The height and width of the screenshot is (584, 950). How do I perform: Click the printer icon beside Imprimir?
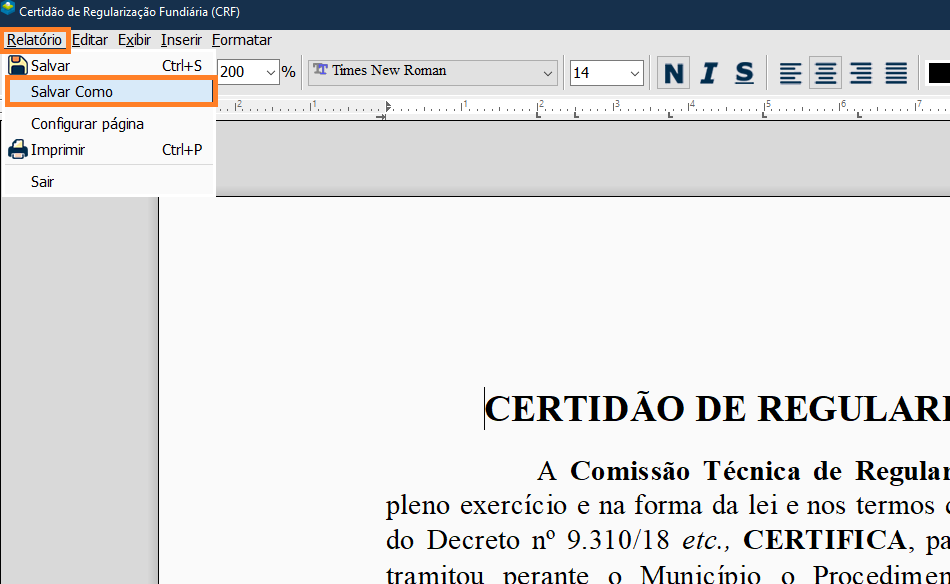pos(18,150)
